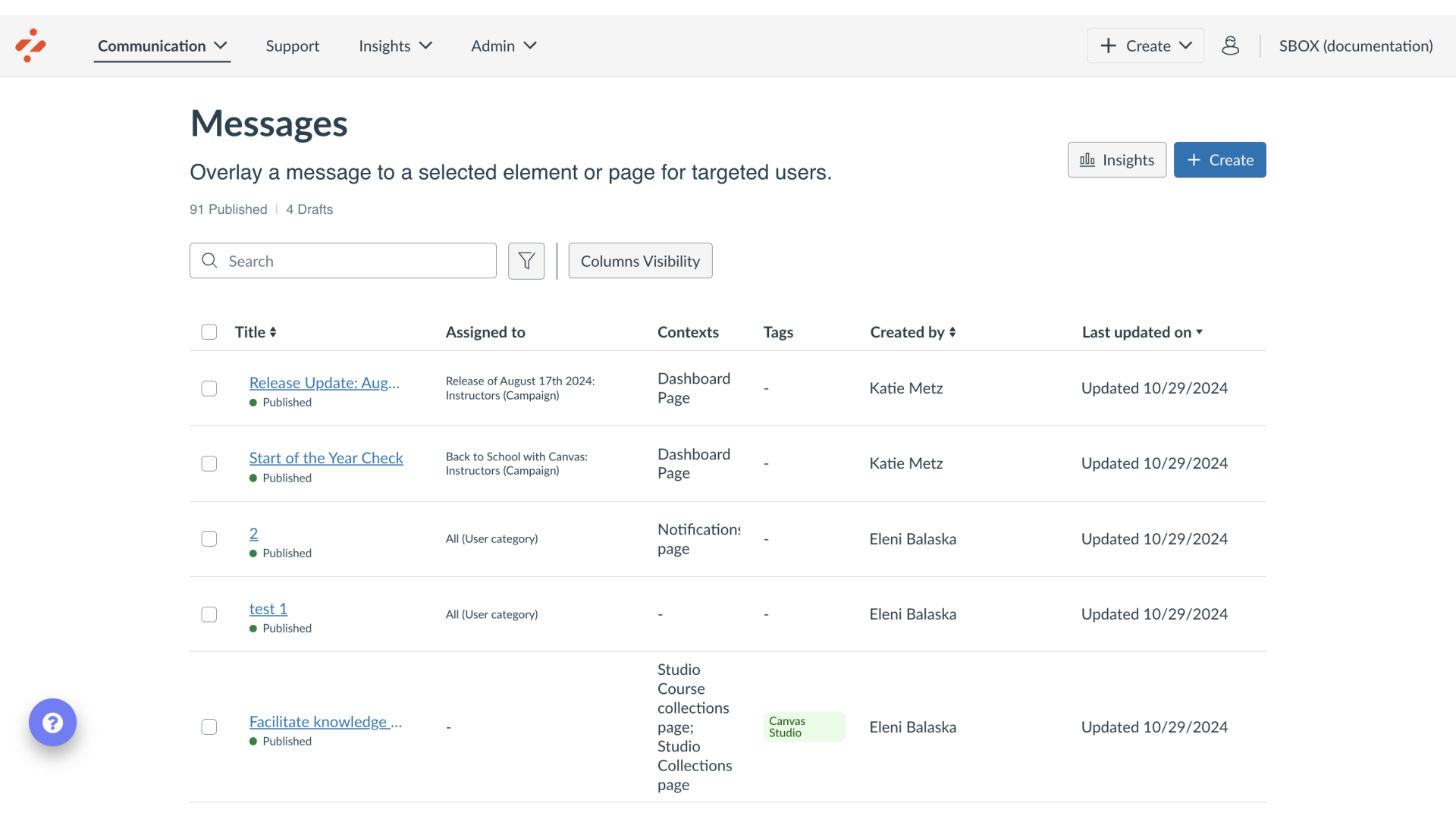Expand the Insights navigation dropdown
This screenshot has height=819, width=1456.
pyautogui.click(x=395, y=45)
